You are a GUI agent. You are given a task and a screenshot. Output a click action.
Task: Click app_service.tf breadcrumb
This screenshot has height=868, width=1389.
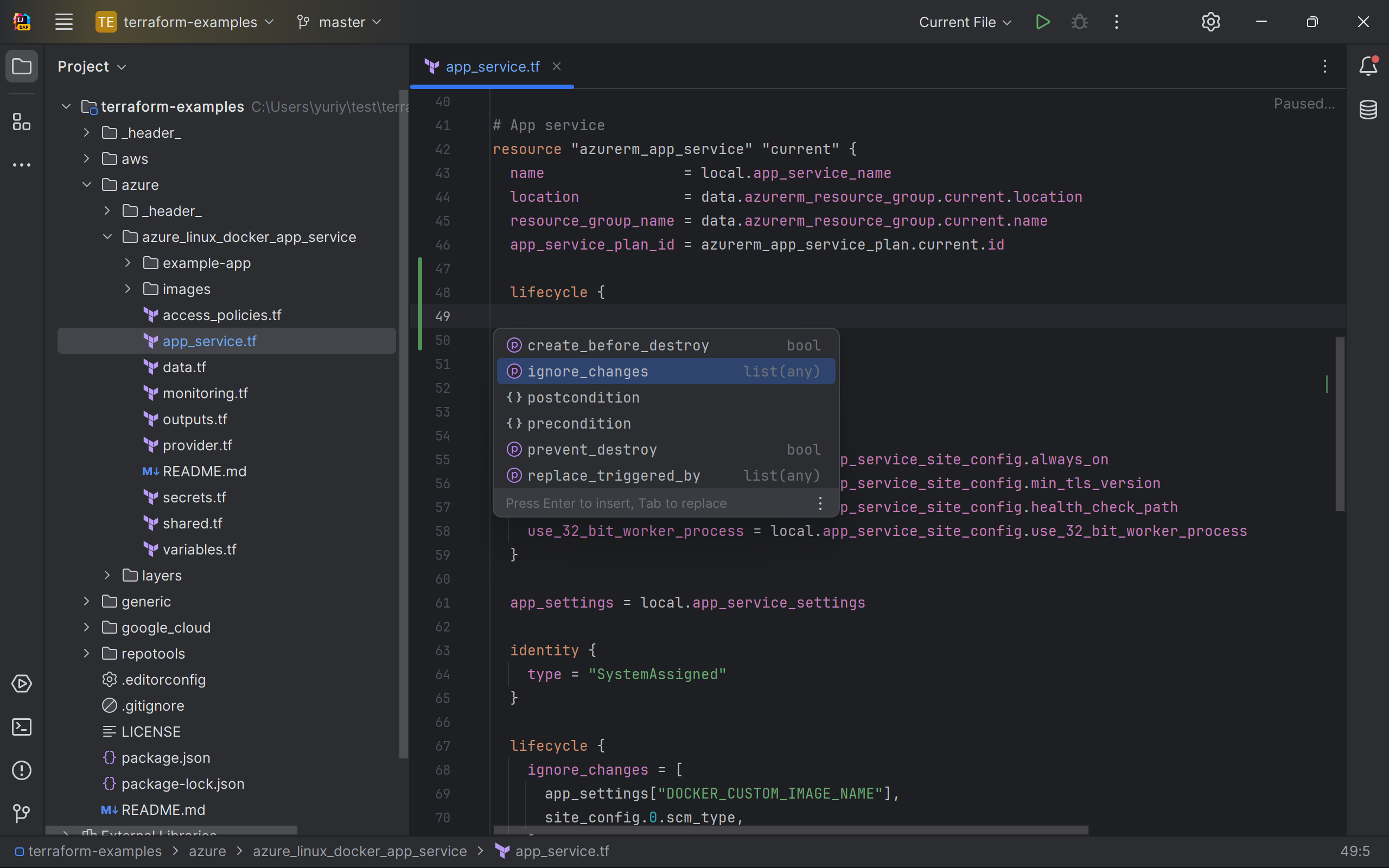552,851
